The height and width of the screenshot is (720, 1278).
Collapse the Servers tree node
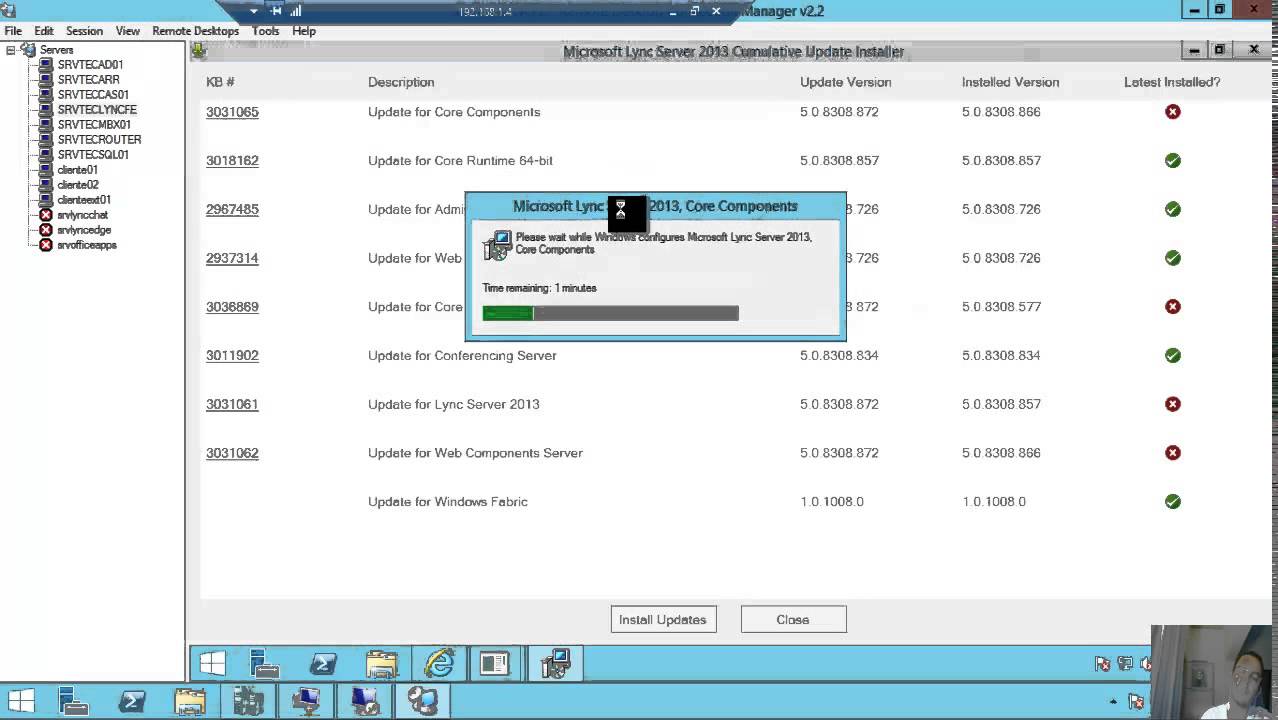click(x=11, y=50)
